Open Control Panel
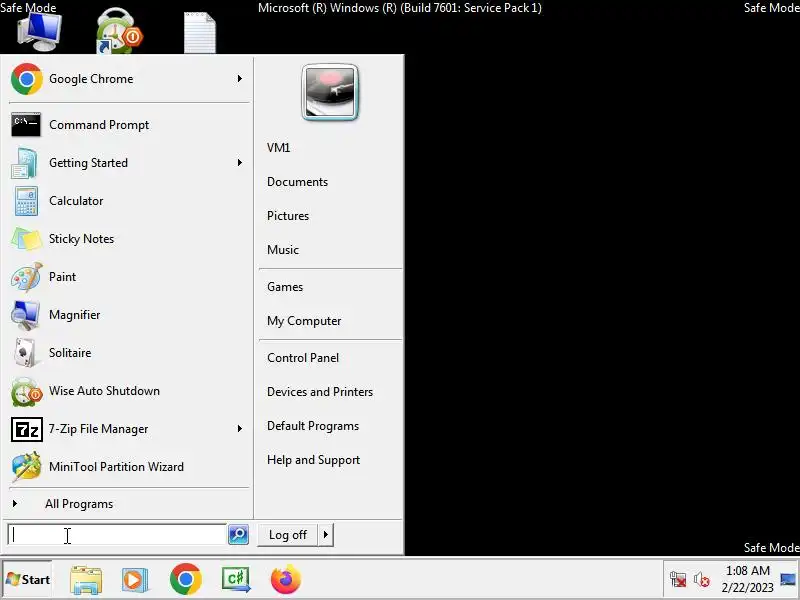Image resolution: width=800 pixels, height=600 pixels. (x=303, y=358)
